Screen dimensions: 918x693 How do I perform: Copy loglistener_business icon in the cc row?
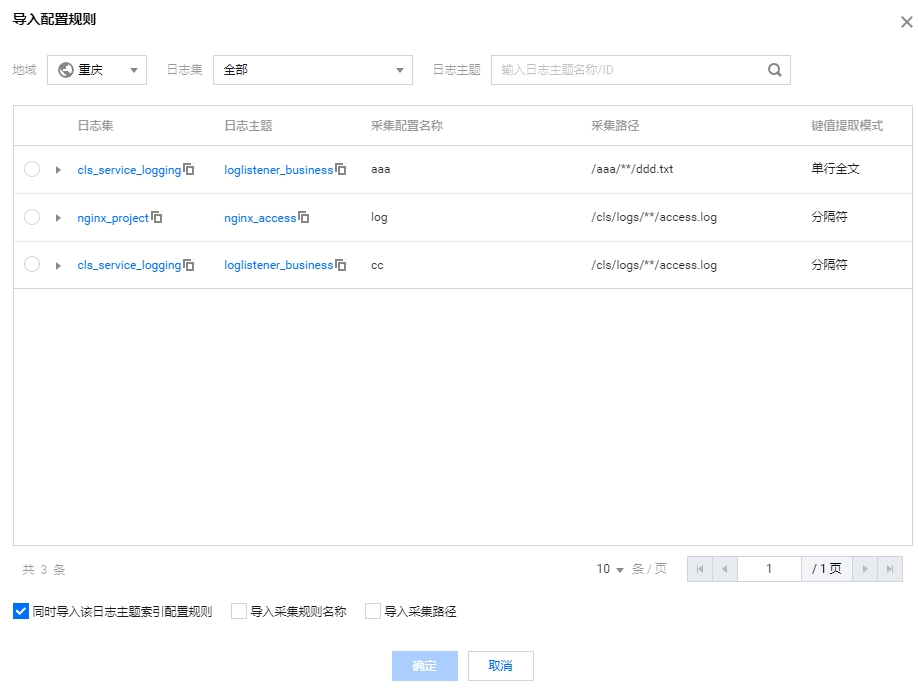tap(341, 265)
